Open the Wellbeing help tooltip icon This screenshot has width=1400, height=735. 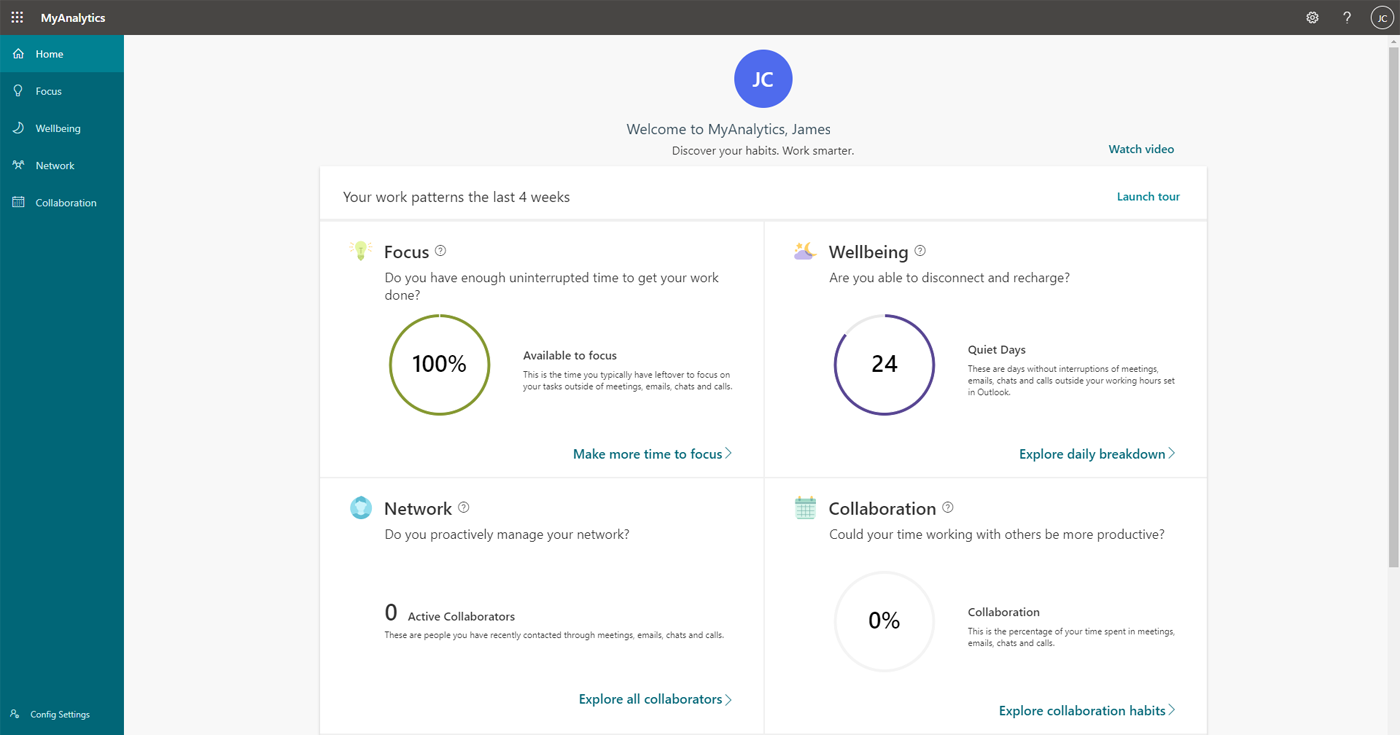(919, 250)
